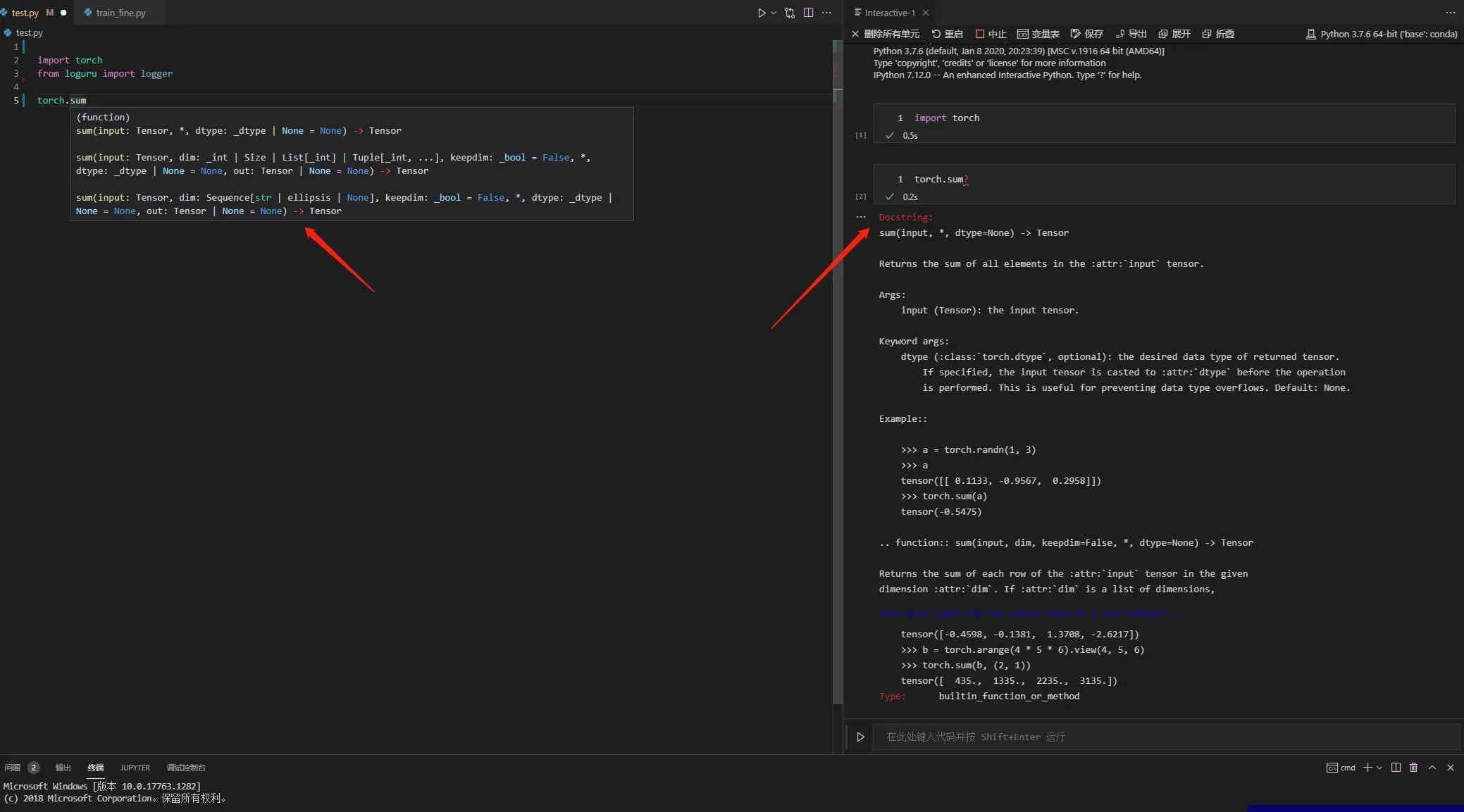Export the session using 导出

tap(1131, 34)
